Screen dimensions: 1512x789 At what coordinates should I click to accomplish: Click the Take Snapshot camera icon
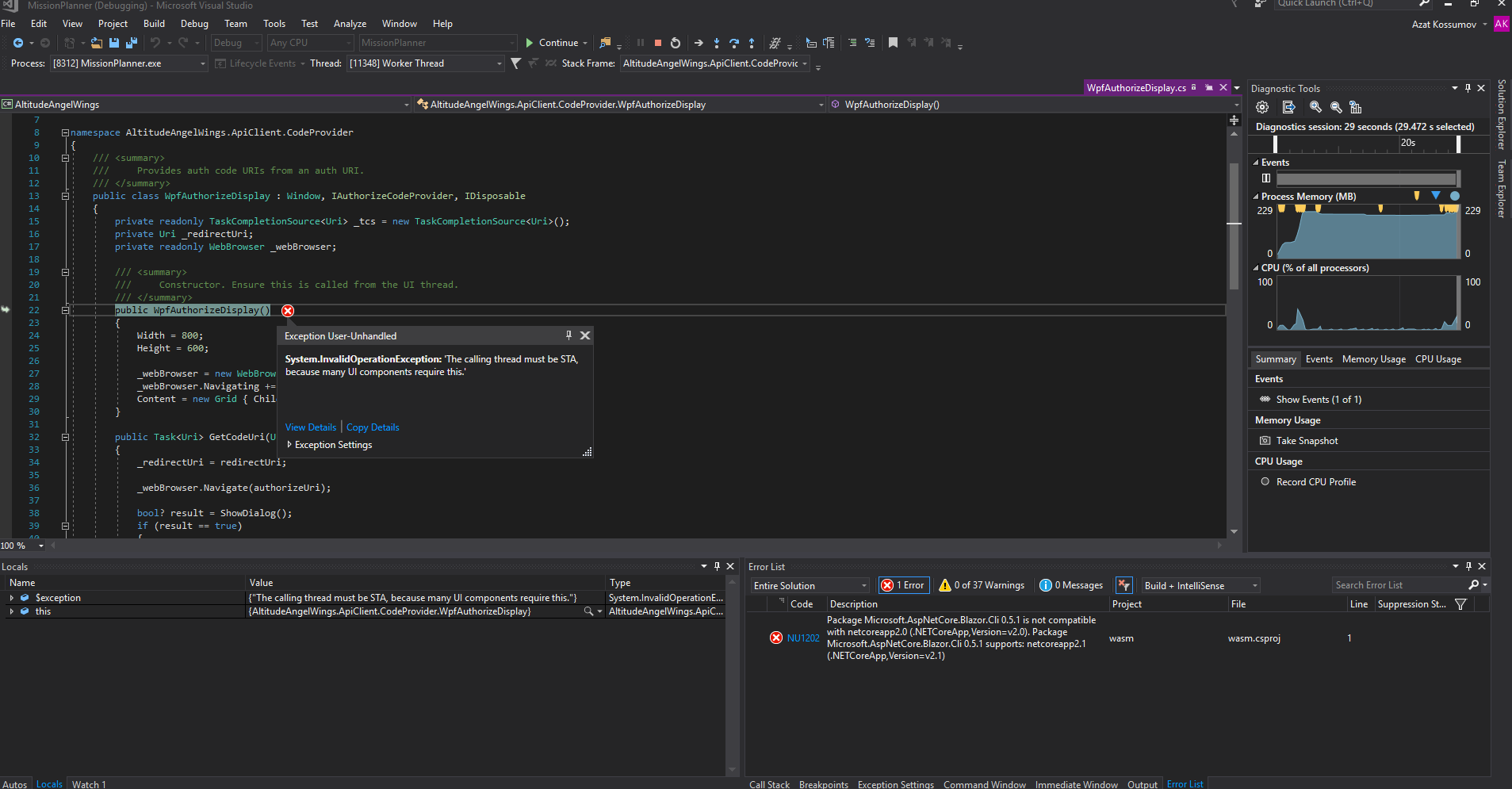(1265, 441)
